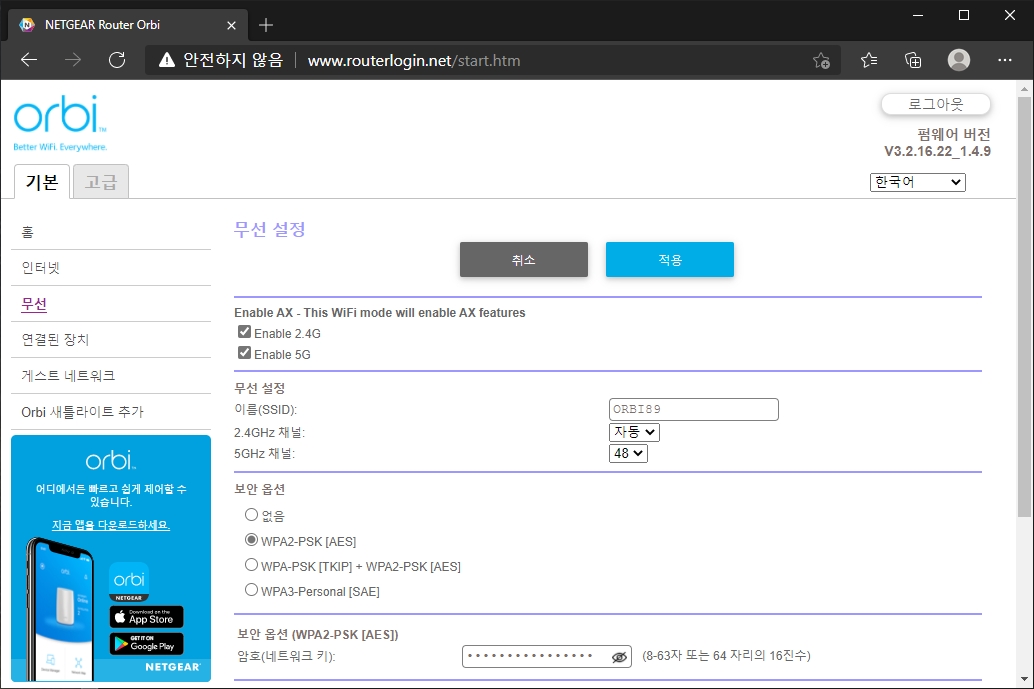
Task: Select WPA-PSK [TKIP] + WPA2-PSK [AES] option
Action: tap(251, 564)
